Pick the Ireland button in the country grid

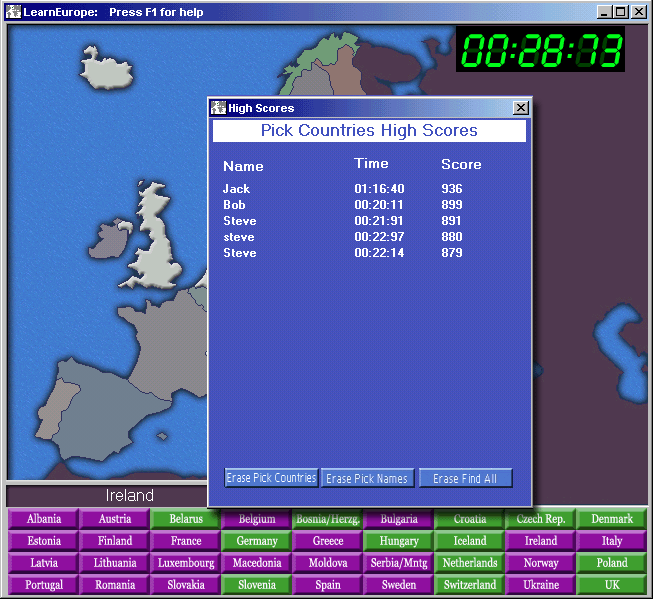tap(541, 541)
